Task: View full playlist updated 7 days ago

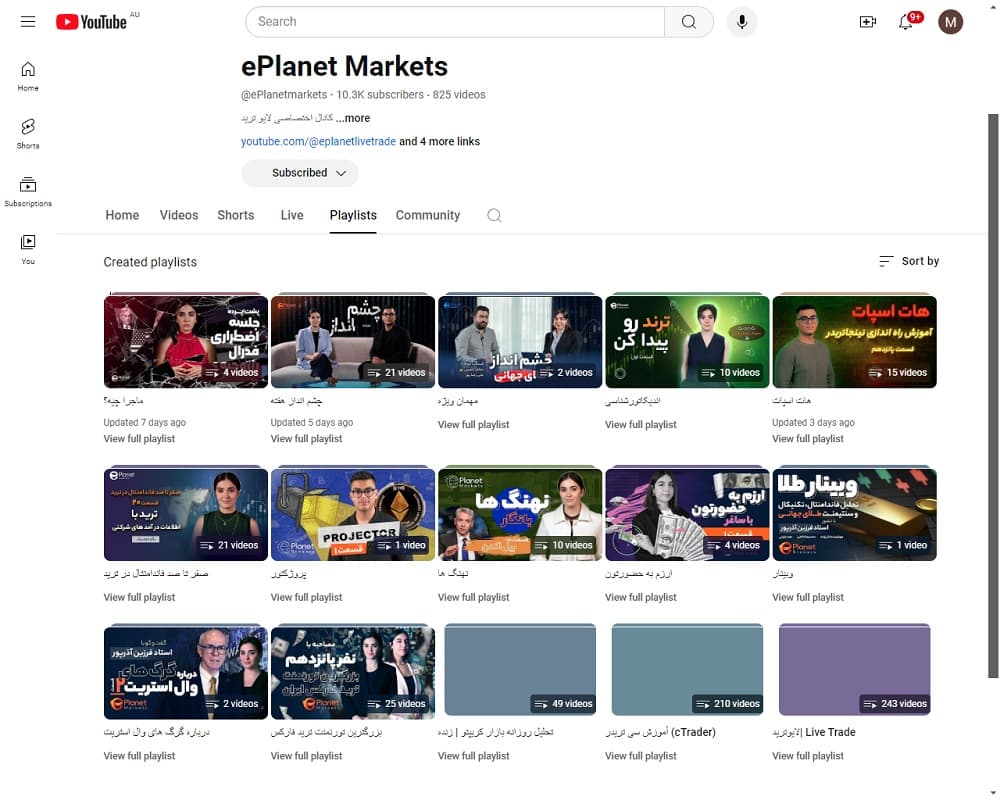Action: [x=139, y=439]
